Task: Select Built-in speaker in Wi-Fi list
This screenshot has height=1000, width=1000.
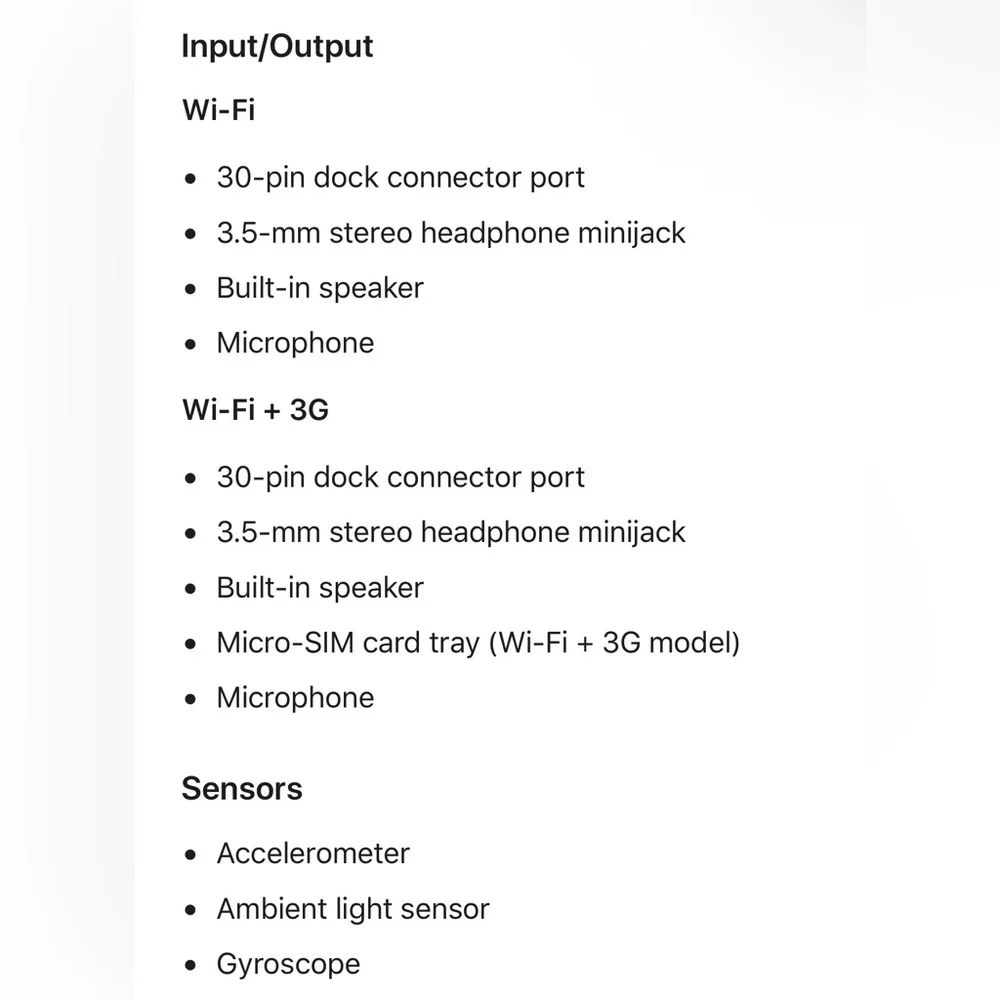Action: point(320,288)
